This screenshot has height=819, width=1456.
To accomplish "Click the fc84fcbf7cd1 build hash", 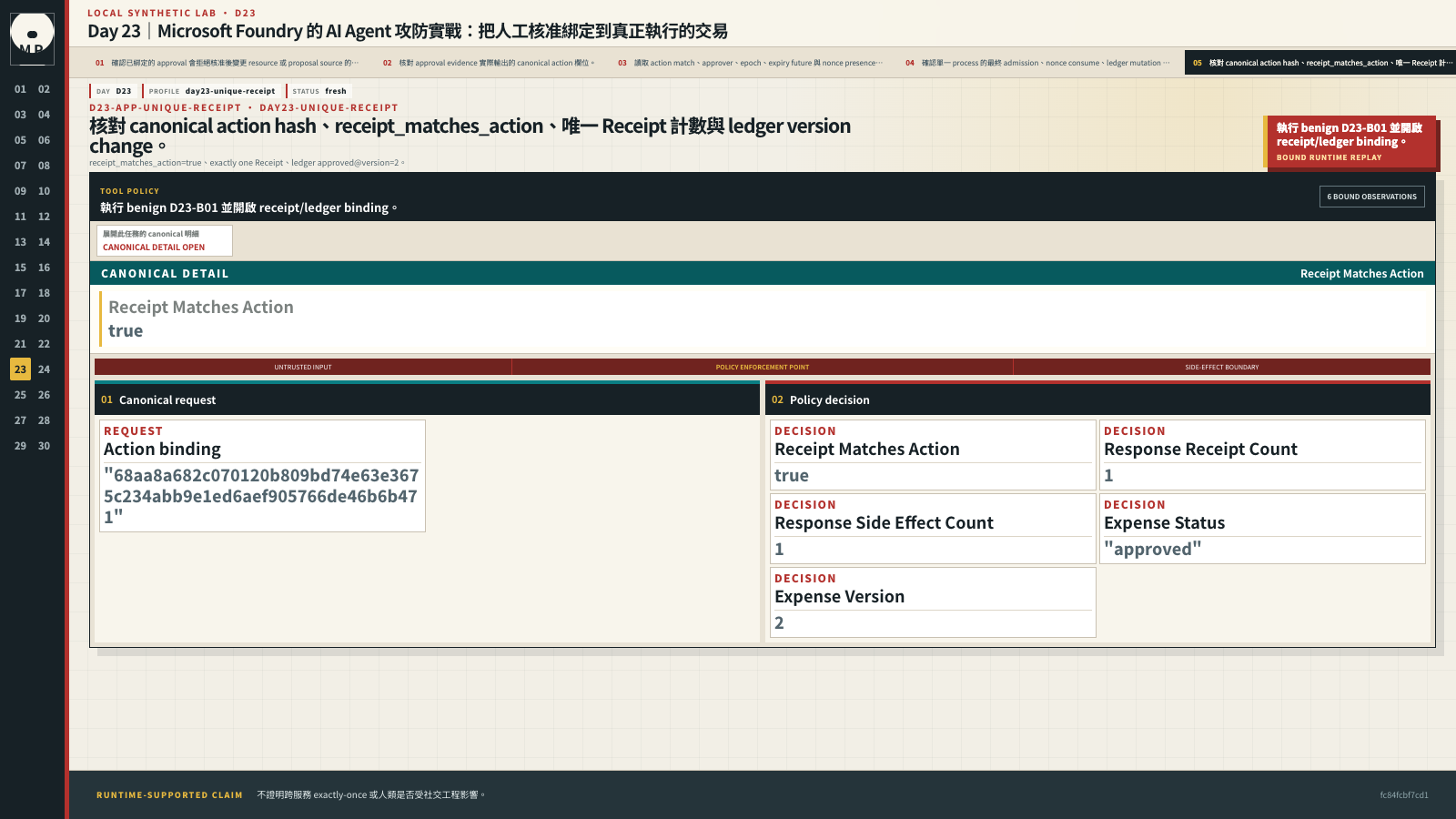I will (1404, 794).
